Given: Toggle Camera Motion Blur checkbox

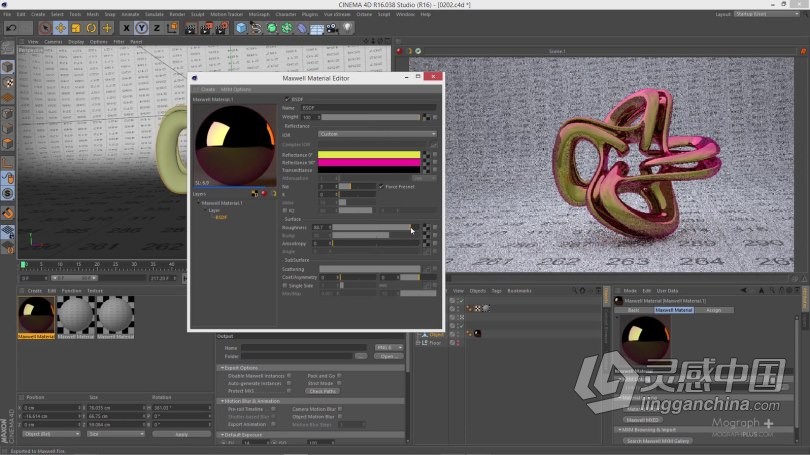Looking at the screenshot, I should [x=339, y=409].
